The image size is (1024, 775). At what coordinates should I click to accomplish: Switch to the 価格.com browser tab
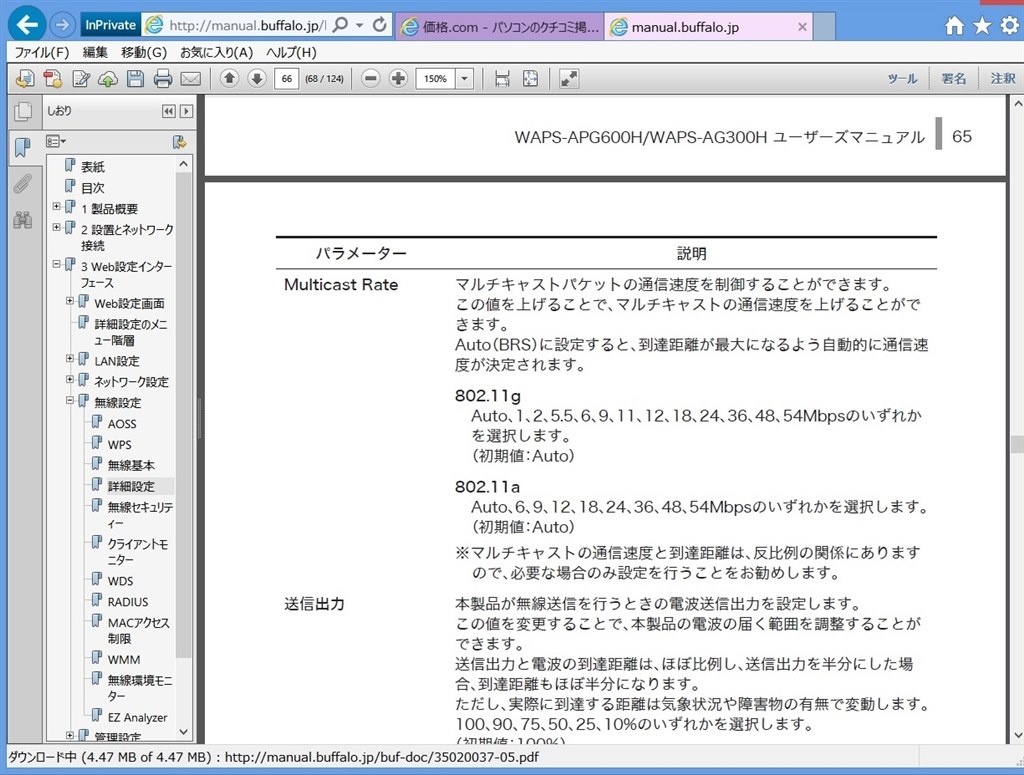point(500,27)
